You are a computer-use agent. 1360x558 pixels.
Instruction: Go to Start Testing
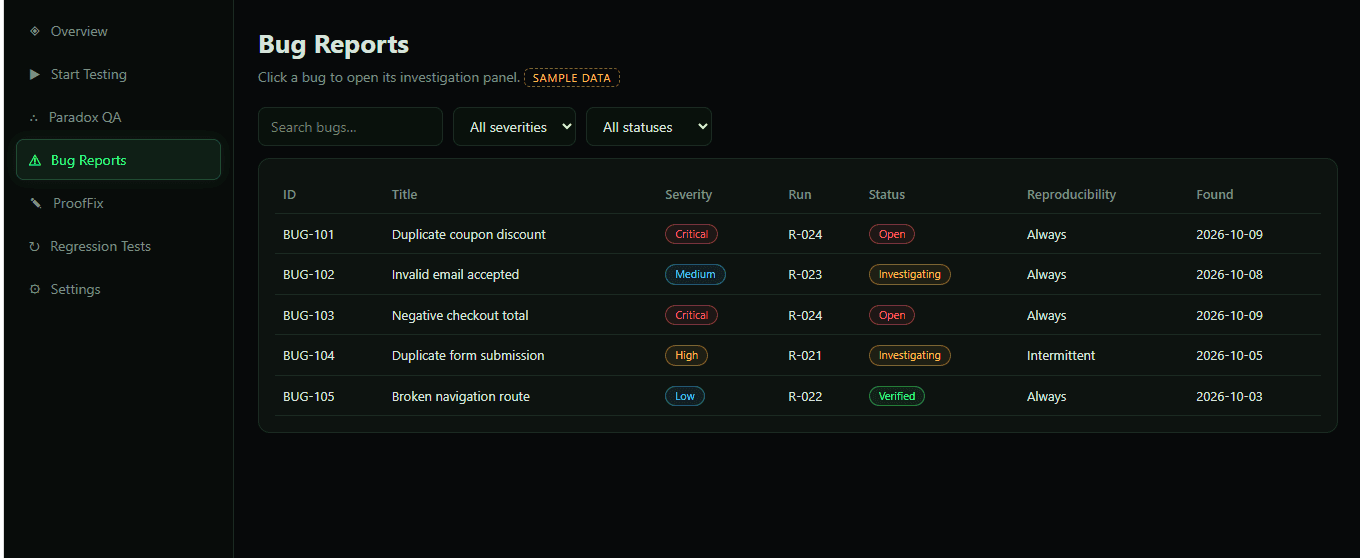coord(118,74)
